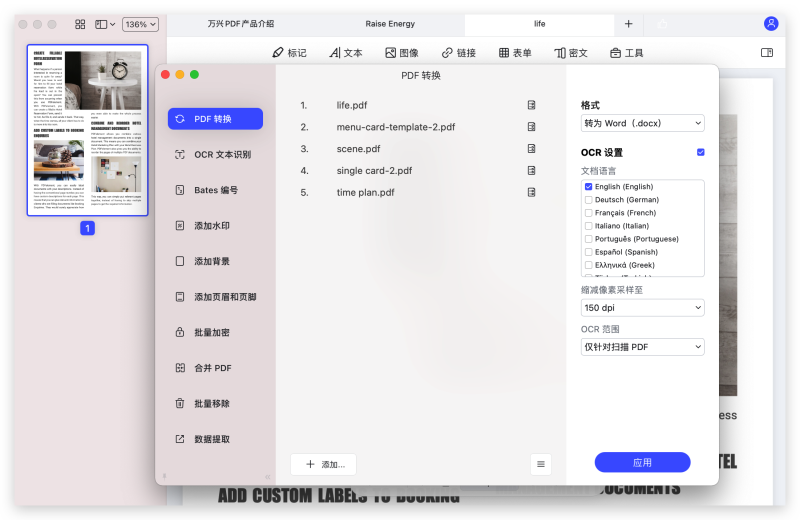Open the sidebar layout dropdown icon
The height and width of the screenshot is (520, 800).
coord(105,24)
